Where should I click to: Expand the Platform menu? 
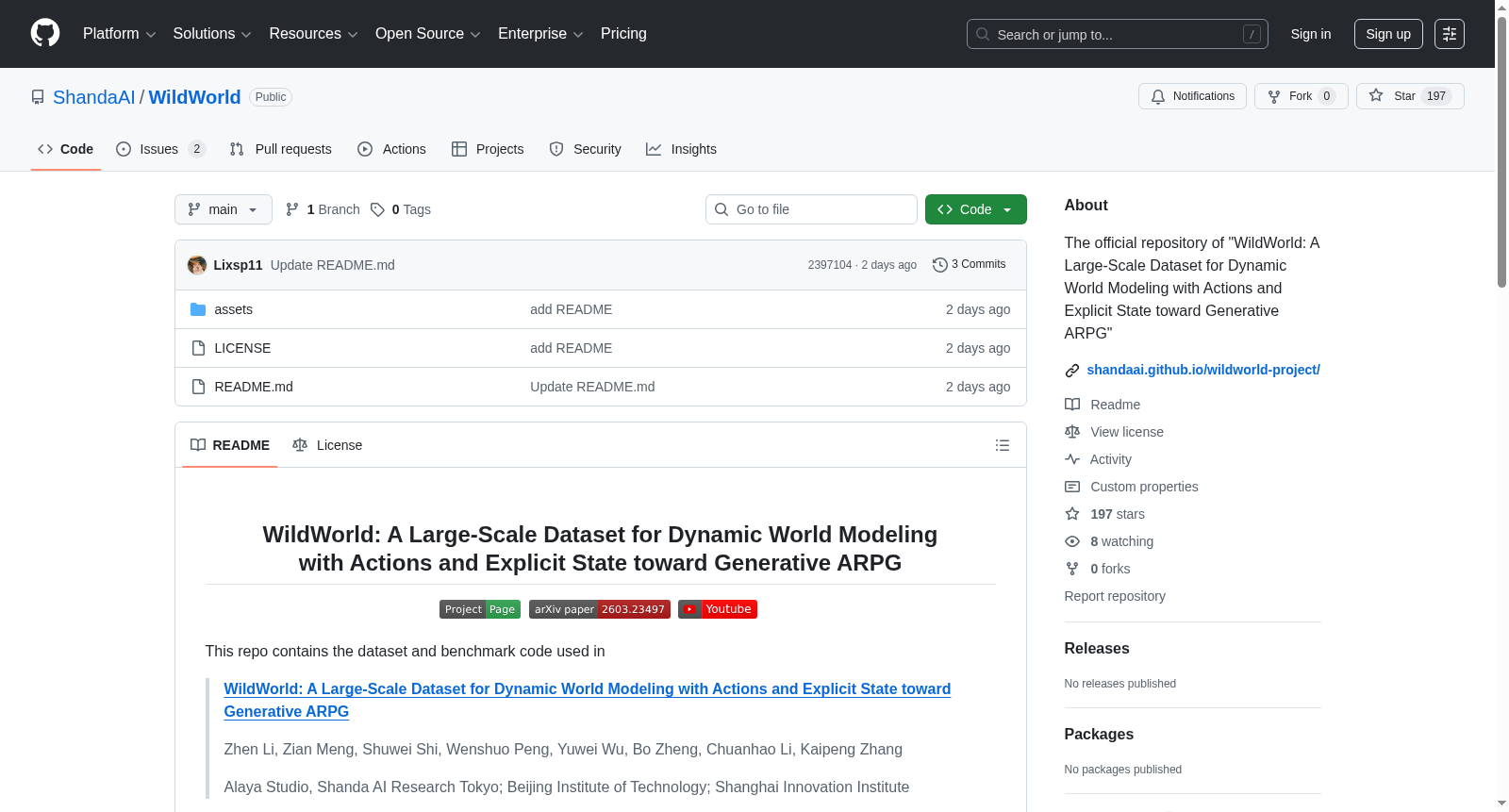pyautogui.click(x=120, y=34)
